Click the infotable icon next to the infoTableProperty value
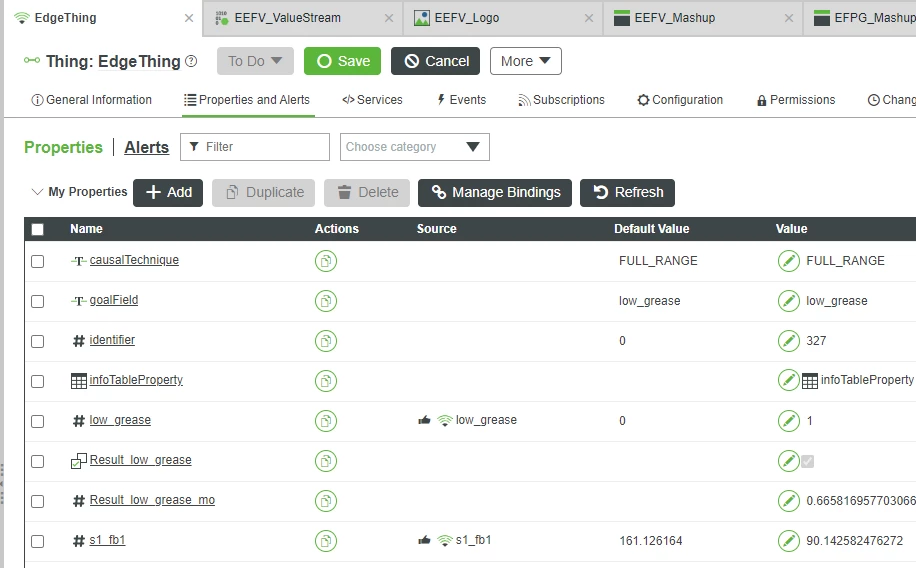Viewport: 916px width, 568px height. click(810, 381)
